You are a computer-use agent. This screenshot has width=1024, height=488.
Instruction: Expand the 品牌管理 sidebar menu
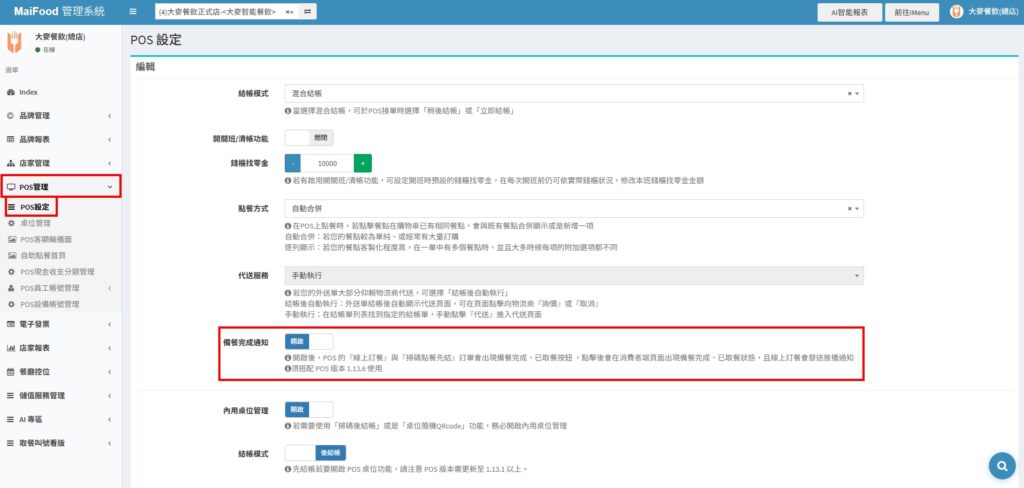click(60, 116)
